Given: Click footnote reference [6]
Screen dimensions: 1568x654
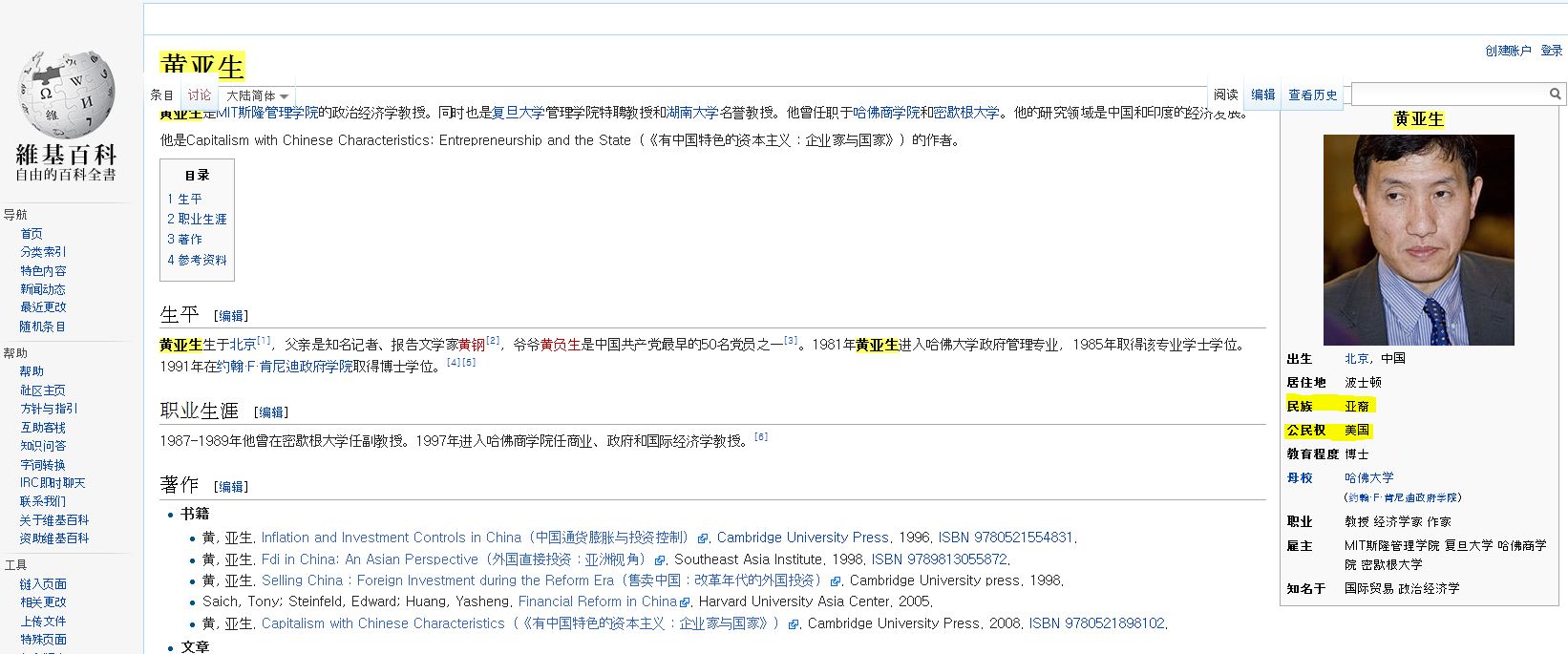Looking at the screenshot, I should (x=761, y=436).
